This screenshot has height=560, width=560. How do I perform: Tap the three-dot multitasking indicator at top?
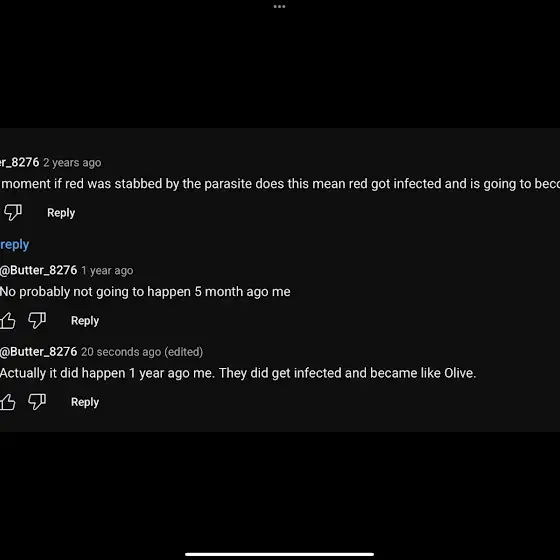tap(279, 6)
